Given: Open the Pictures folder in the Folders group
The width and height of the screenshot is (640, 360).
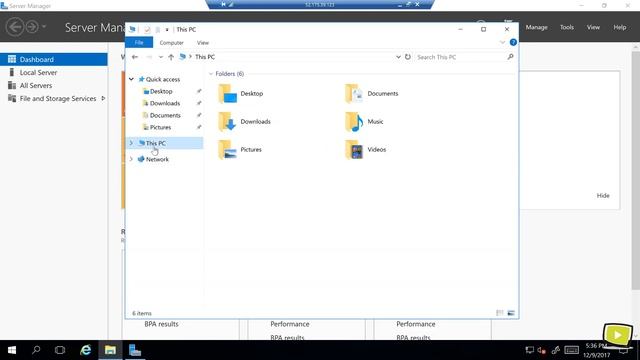Looking at the screenshot, I should (240, 150).
